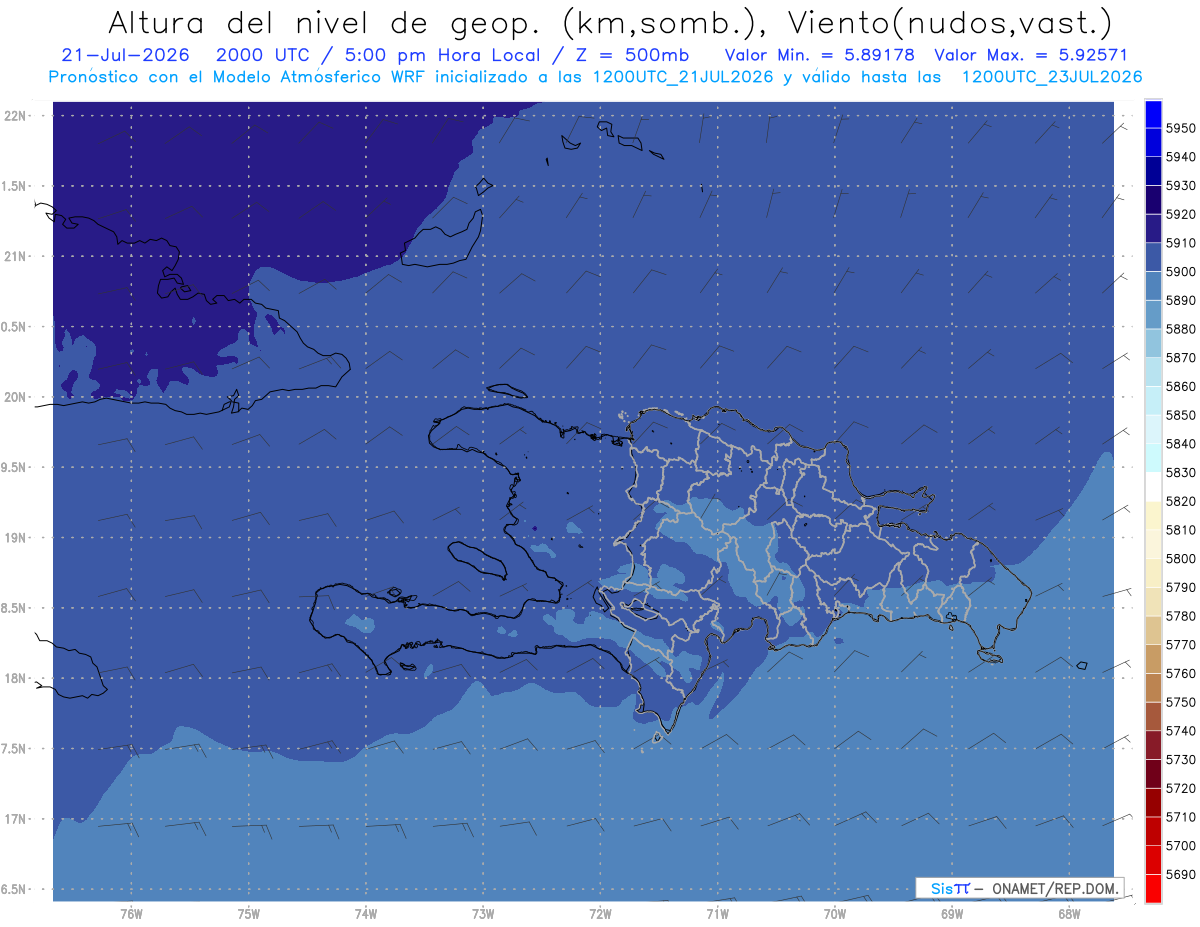The width and height of the screenshot is (1200, 927).
Task: Select the 'Z = 500mb' level text
Action: click(x=632, y=56)
